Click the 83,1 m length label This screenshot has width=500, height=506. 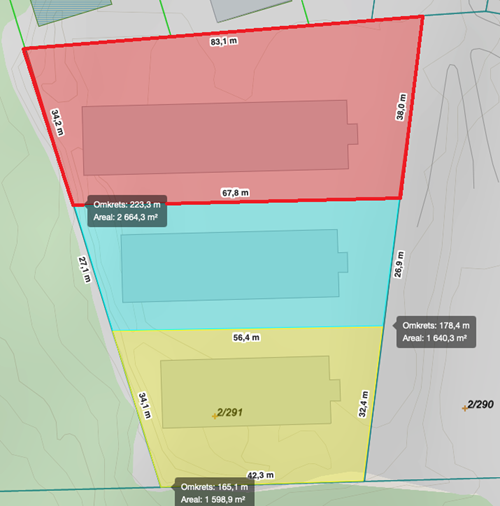pyautogui.click(x=224, y=42)
